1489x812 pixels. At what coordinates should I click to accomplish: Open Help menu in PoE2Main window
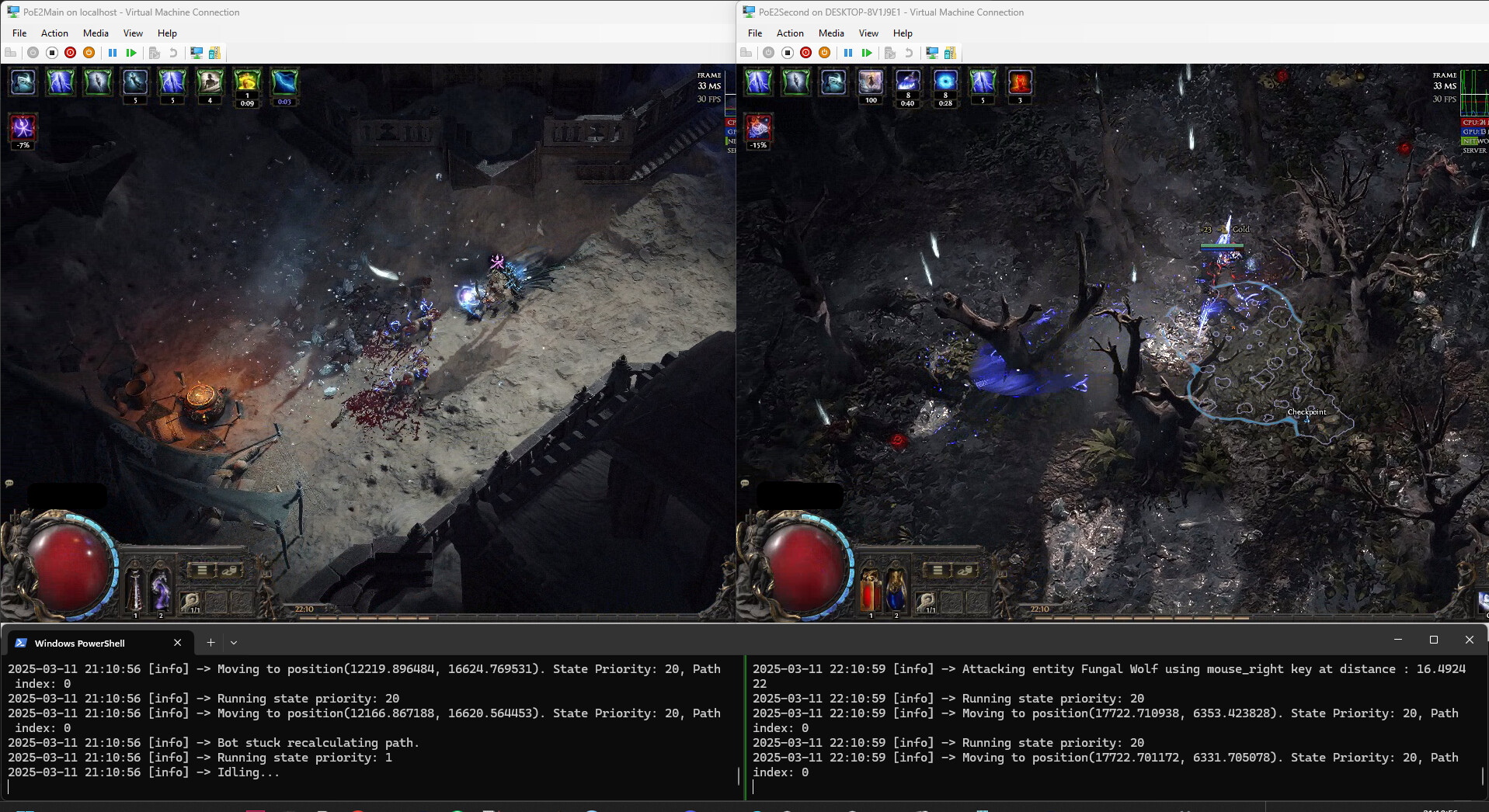[167, 33]
